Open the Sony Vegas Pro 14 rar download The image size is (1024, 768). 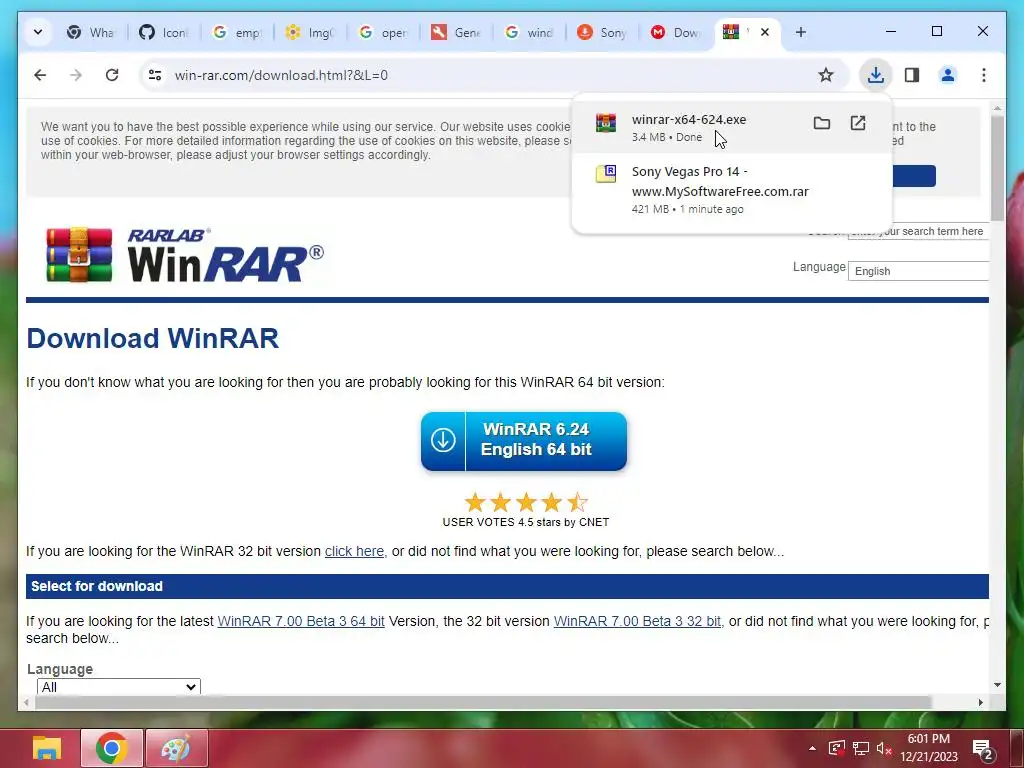tap(731, 189)
